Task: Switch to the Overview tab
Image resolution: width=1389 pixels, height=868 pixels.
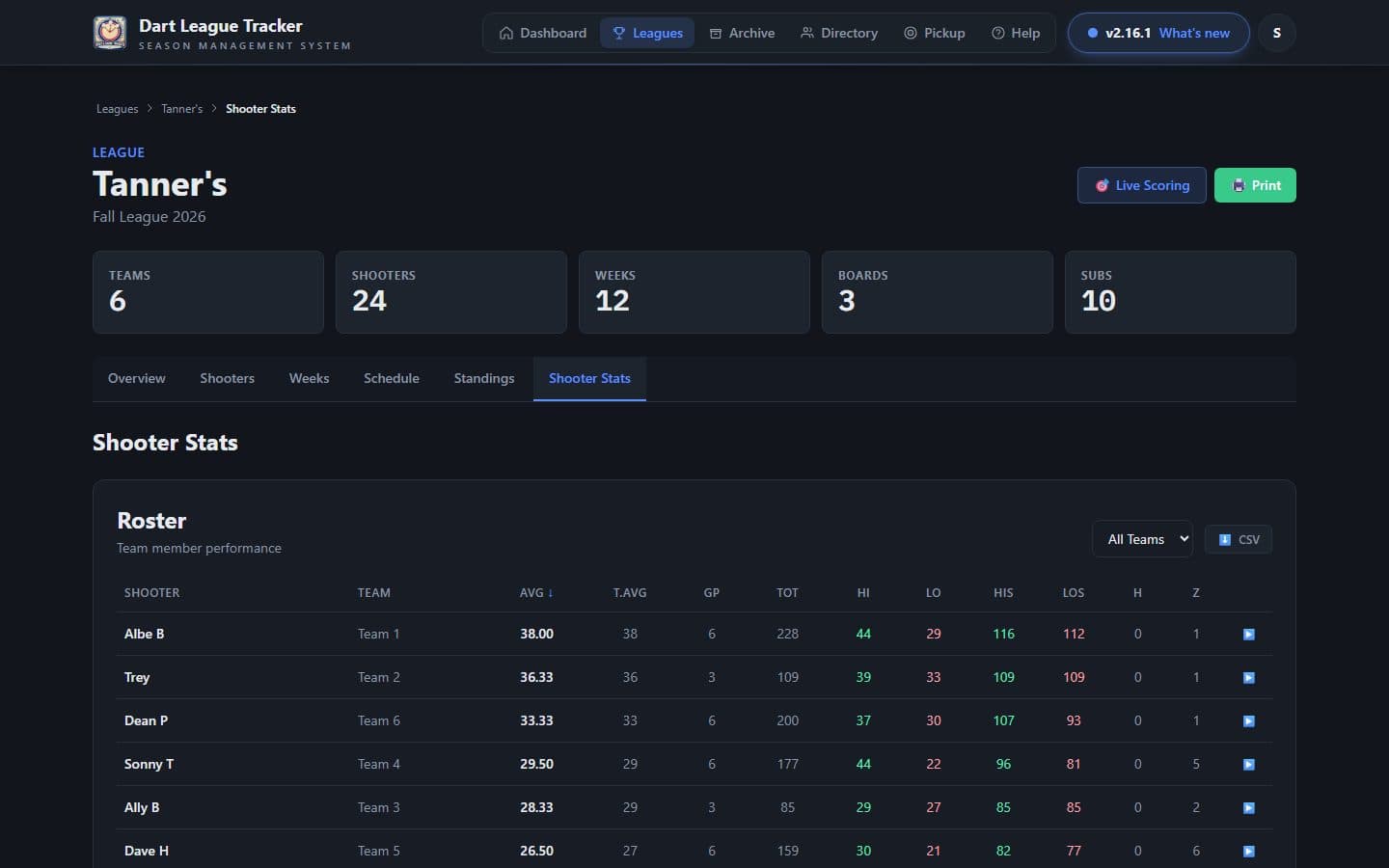Action: point(136,379)
